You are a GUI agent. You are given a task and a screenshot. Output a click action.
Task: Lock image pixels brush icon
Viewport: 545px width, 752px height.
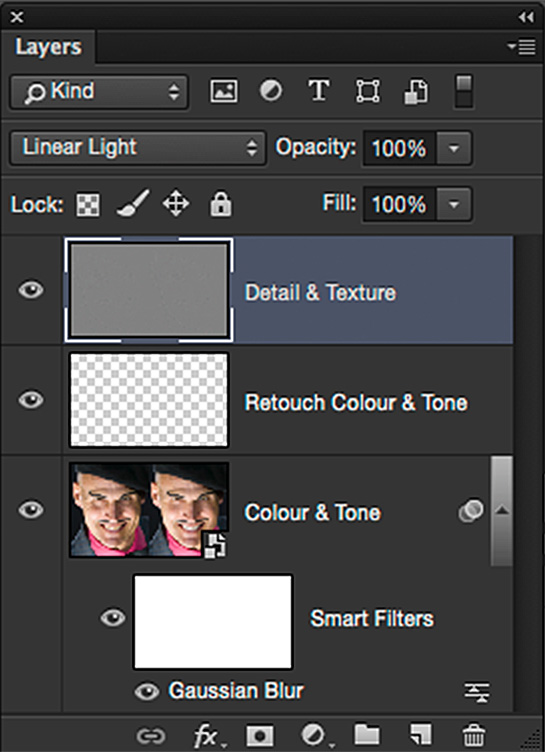[x=133, y=203]
